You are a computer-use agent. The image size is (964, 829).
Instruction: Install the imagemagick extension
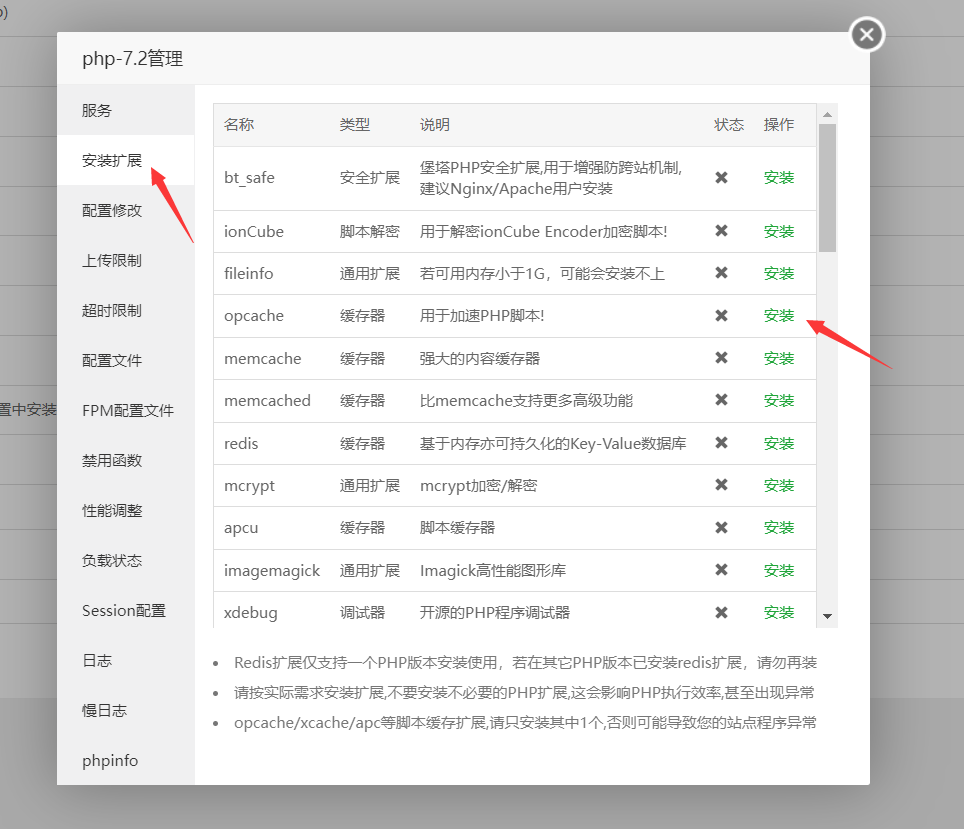(779, 570)
